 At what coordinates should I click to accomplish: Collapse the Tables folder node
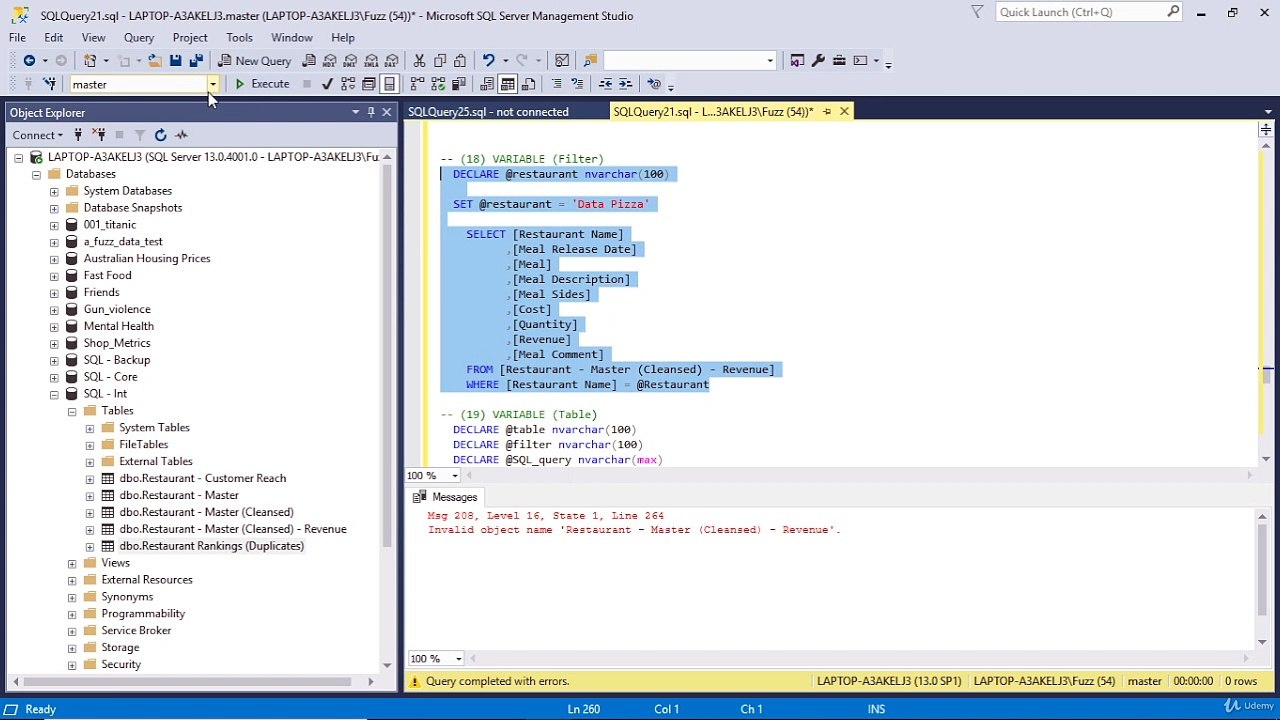point(72,411)
